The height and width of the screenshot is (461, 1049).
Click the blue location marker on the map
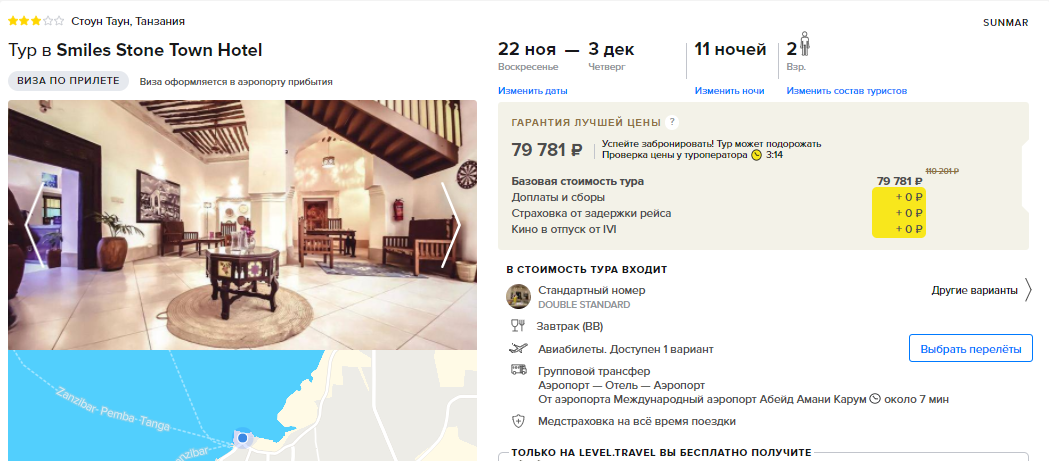point(243,438)
